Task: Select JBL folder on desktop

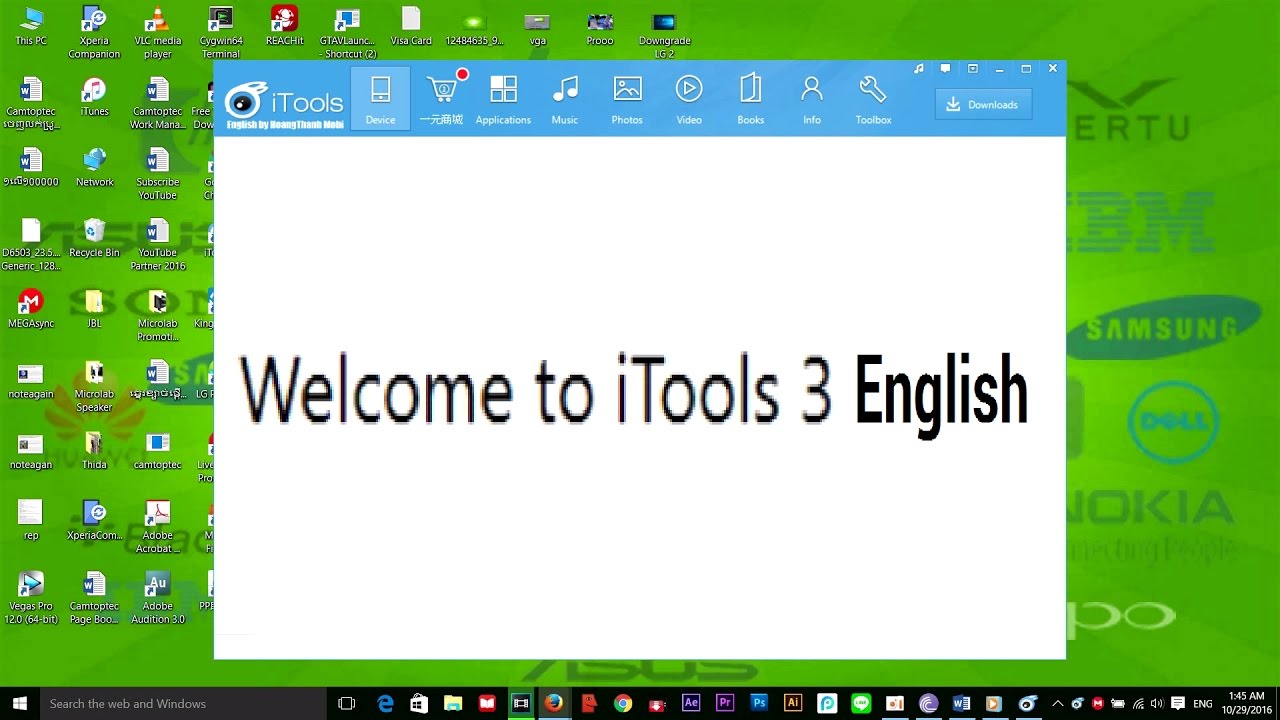Action: [x=94, y=309]
